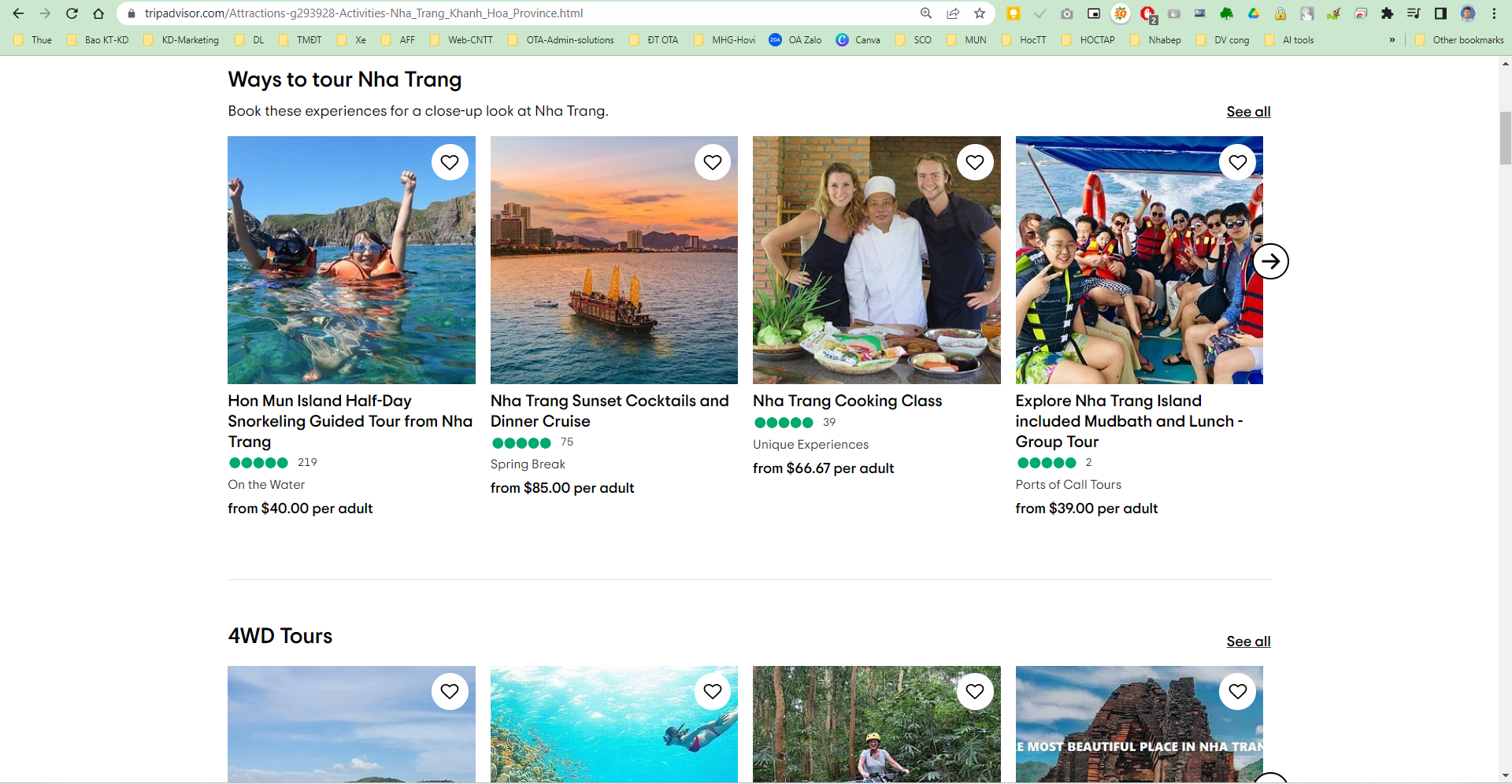
Task: Open the Google Drive extension
Action: [x=1254, y=13]
